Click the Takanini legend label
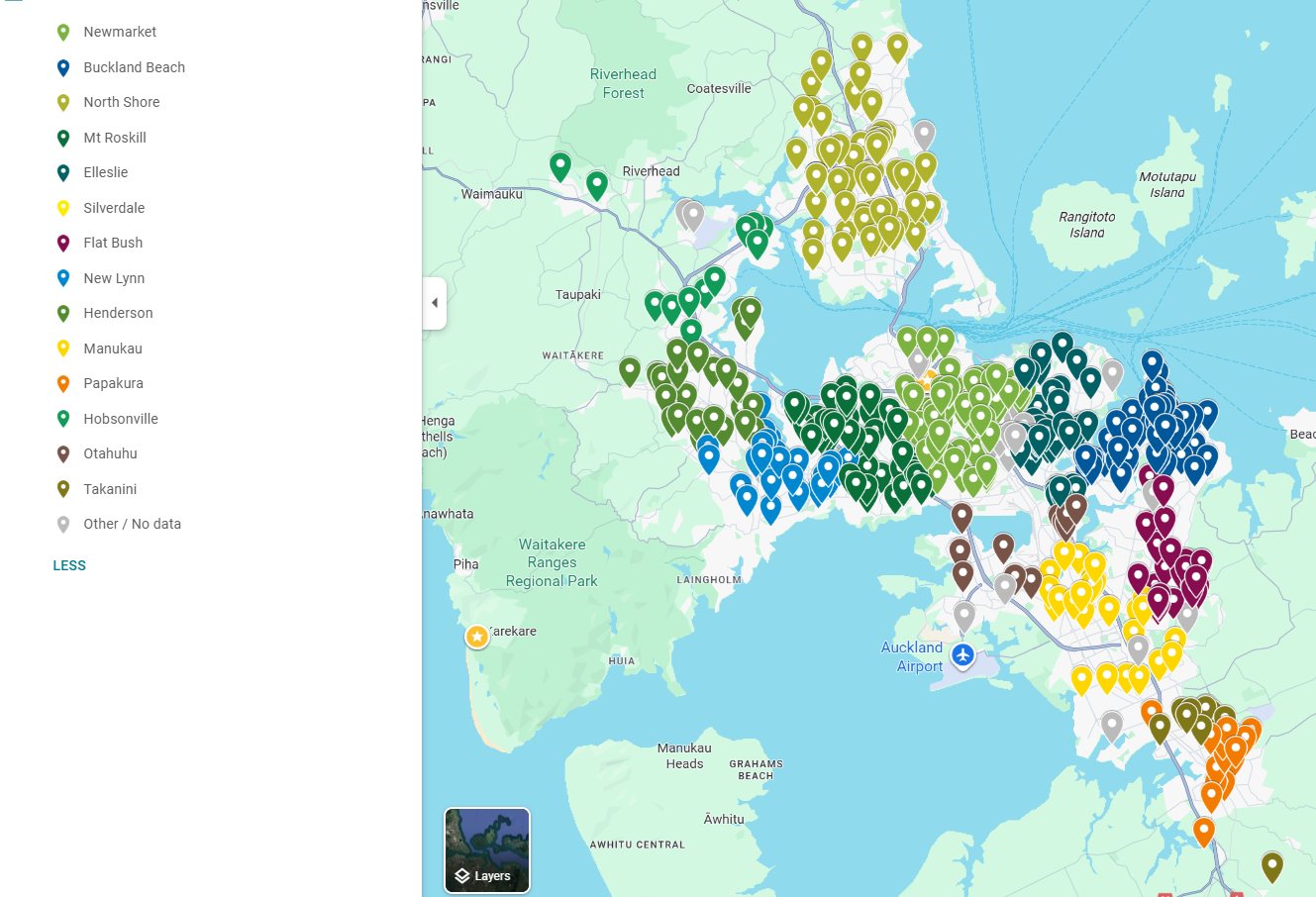The height and width of the screenshot is (897, 1316). click(x=110, y=489)
